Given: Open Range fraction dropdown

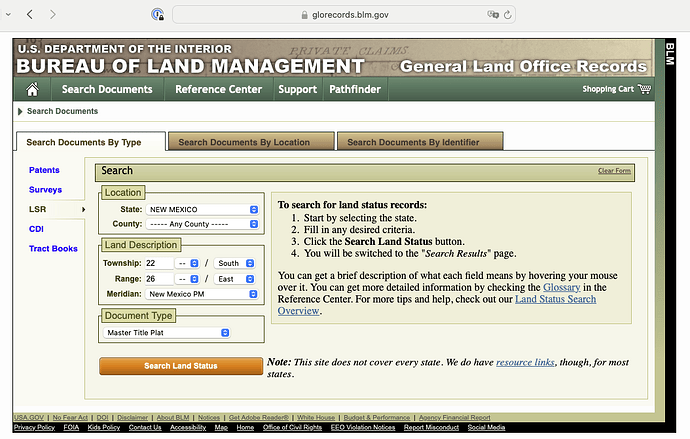Looking at the screenshot, I should [x=187, y=279].
